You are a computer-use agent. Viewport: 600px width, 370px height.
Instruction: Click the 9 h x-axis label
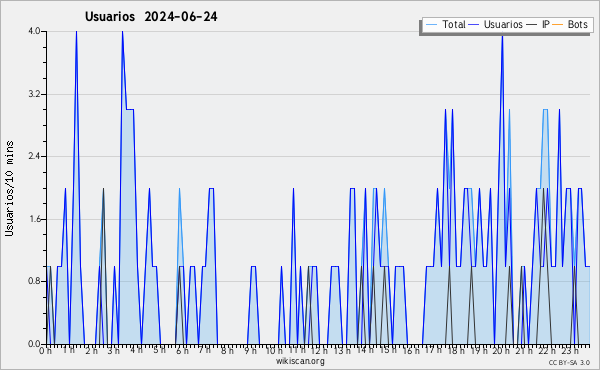tap(250, 351)
